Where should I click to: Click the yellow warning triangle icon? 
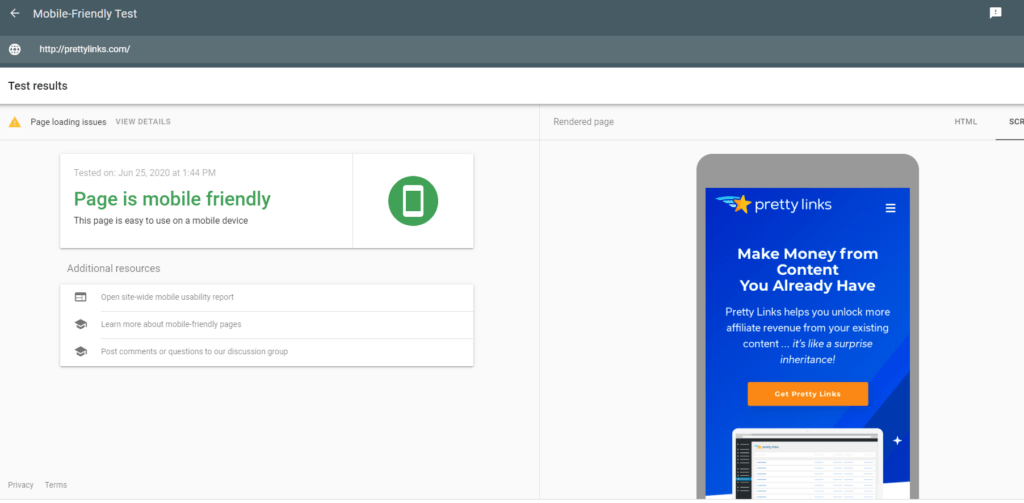click(x=15, y=122)
